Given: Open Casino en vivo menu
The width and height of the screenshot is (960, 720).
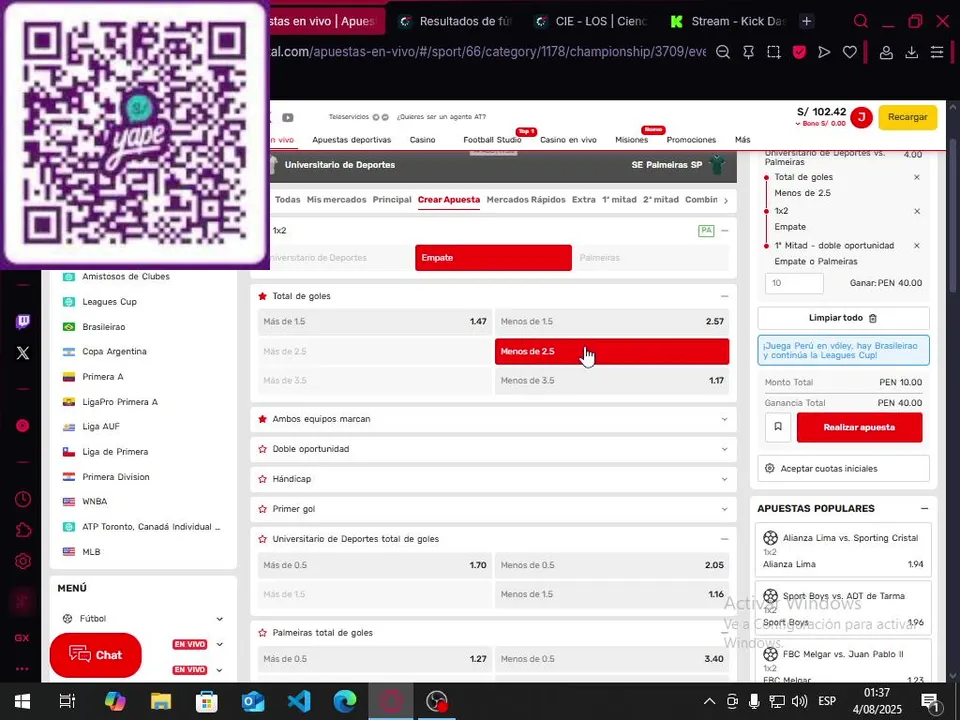Looking at the screenshot, I should click(568, 140).
